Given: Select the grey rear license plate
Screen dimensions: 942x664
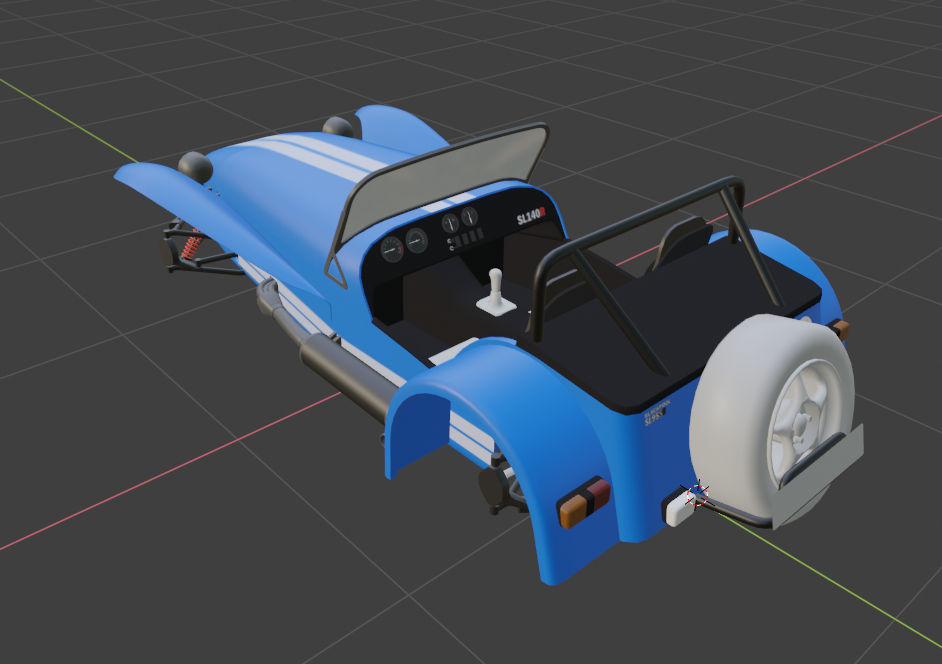Looking at the screenshot, I should tap(818, 479).
